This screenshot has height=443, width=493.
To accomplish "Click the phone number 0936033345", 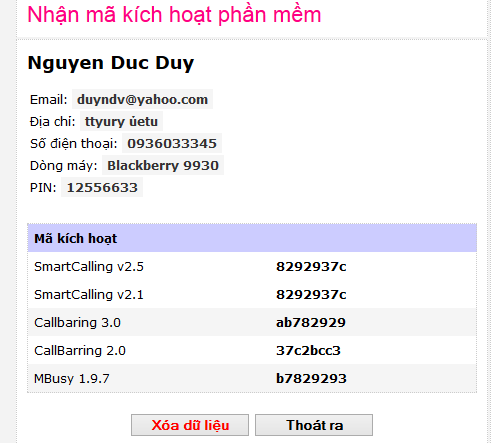I will (x=172, y=143).
